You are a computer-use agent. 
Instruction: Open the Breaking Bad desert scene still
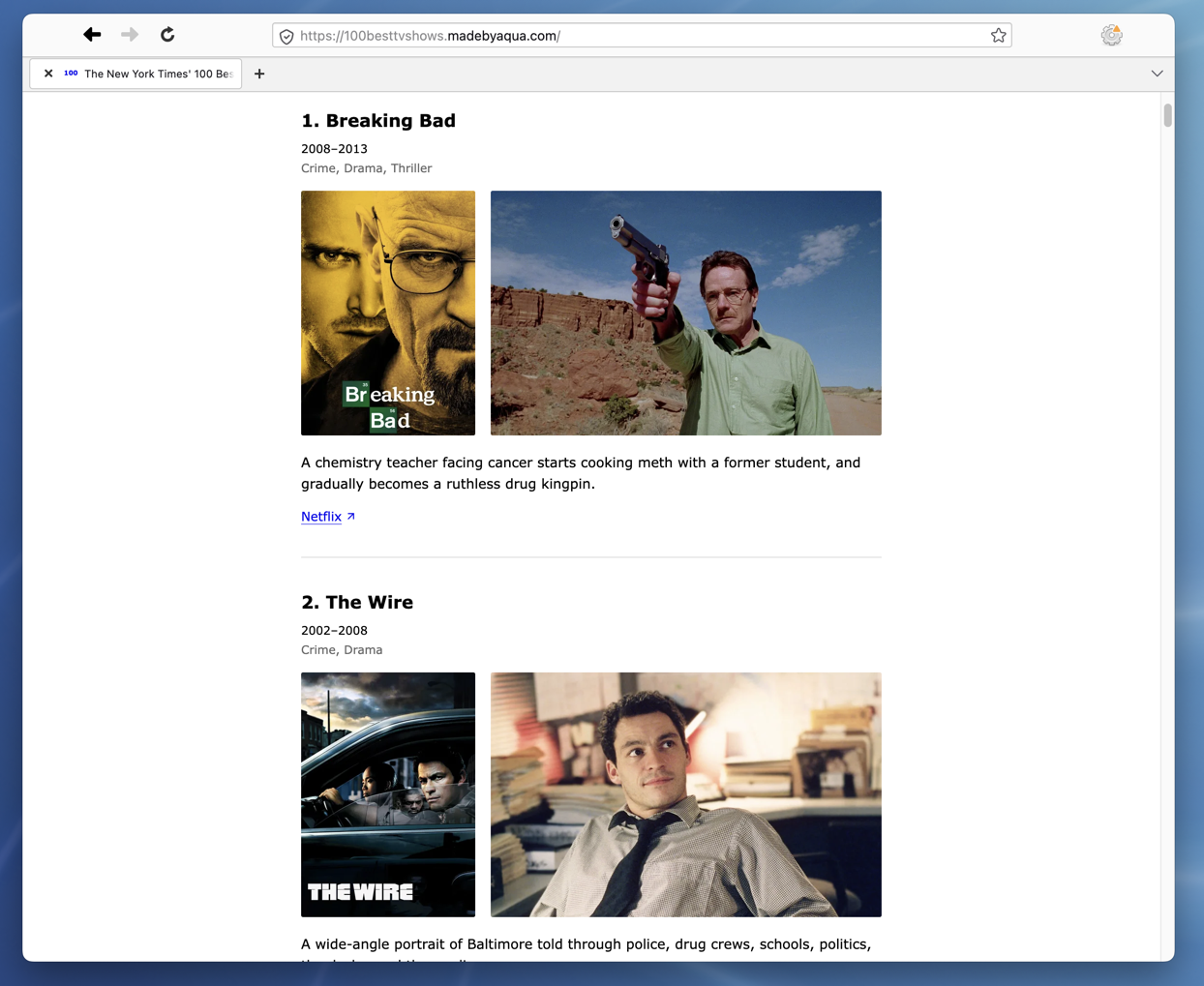click(686, 313)
